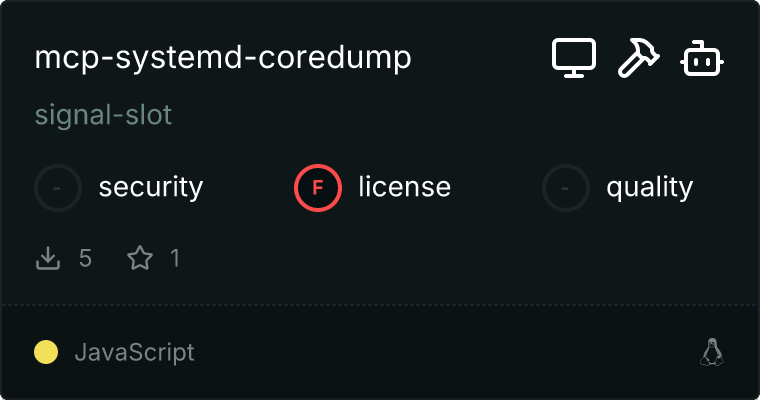
Task: Select the quality label
Action: pyautogui.click(x=649, y=188)
